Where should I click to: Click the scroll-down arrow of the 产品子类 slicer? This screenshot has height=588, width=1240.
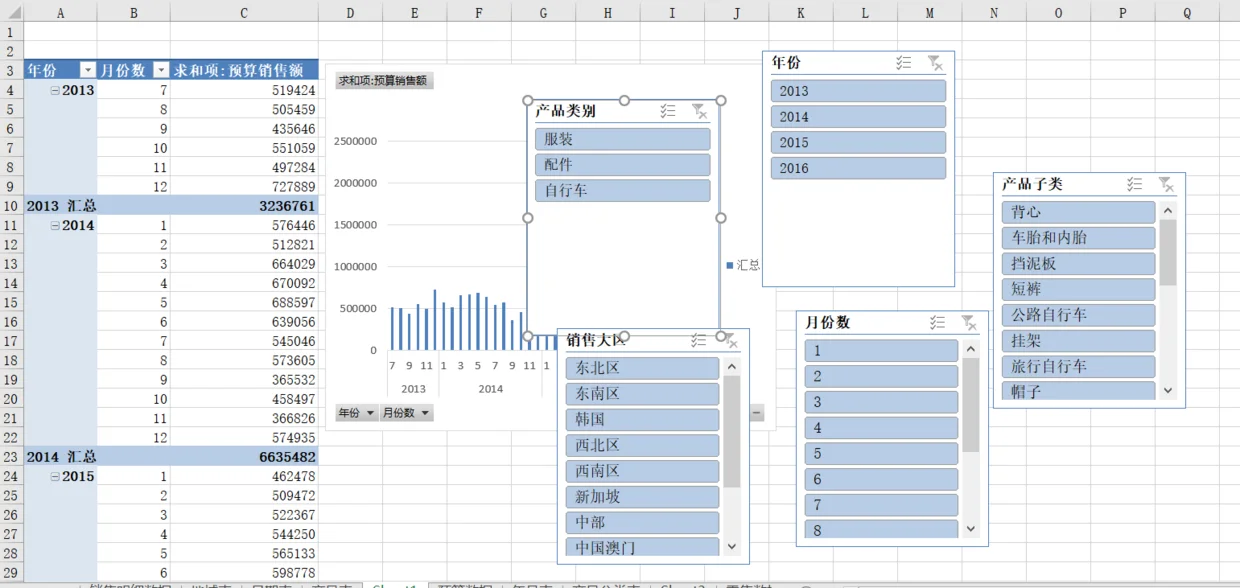1167,390
